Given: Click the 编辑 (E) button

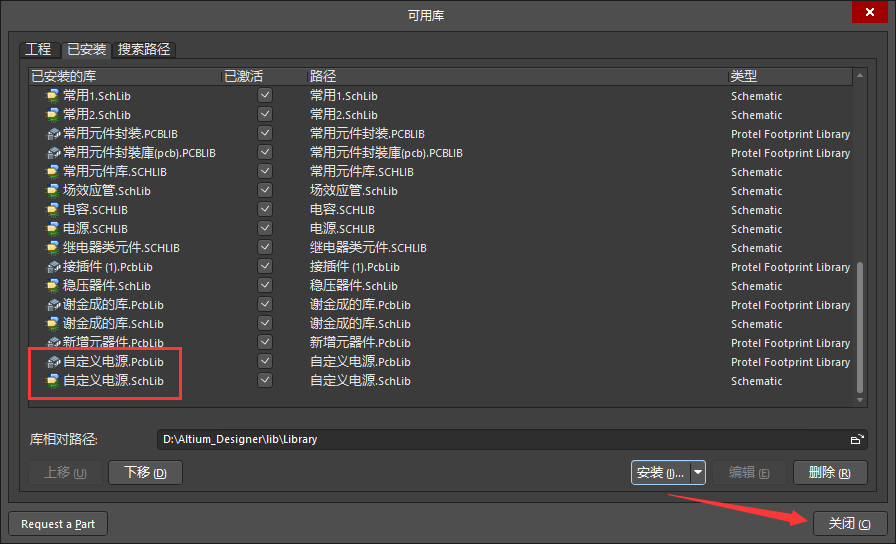Looking at the screenshot, I should tap(749, 473).
